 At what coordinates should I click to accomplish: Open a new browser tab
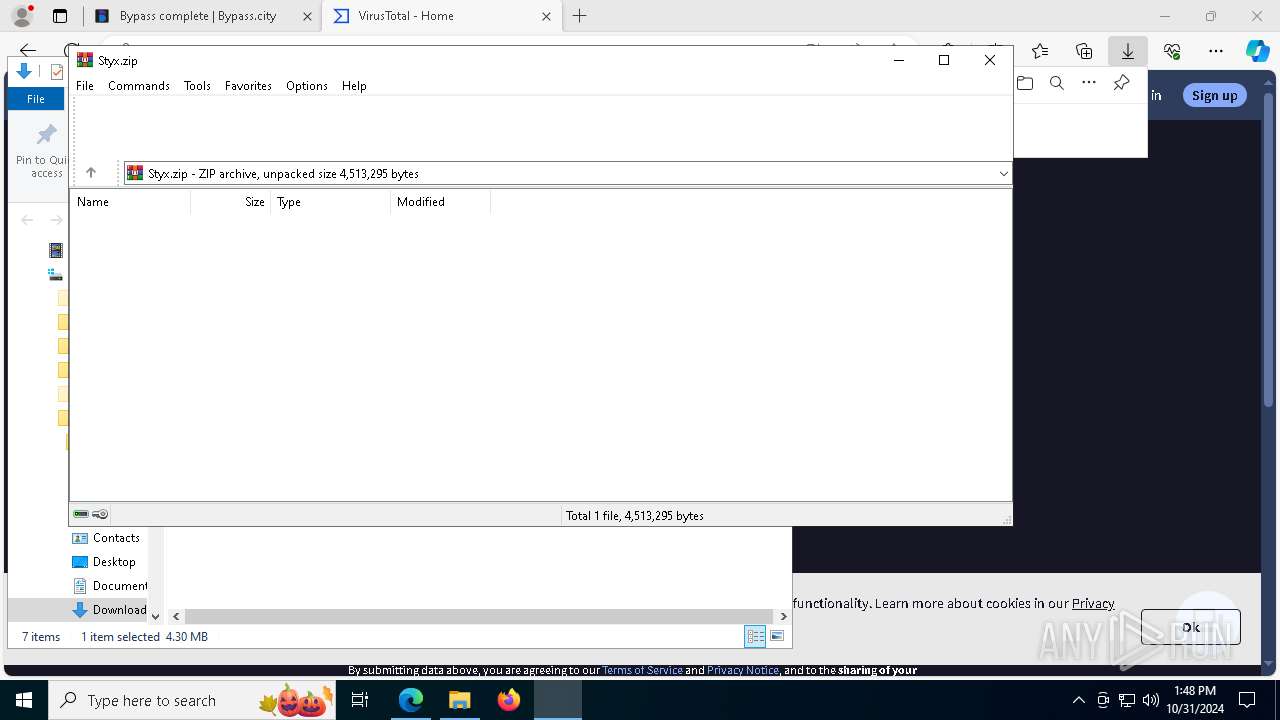point(580,16)
